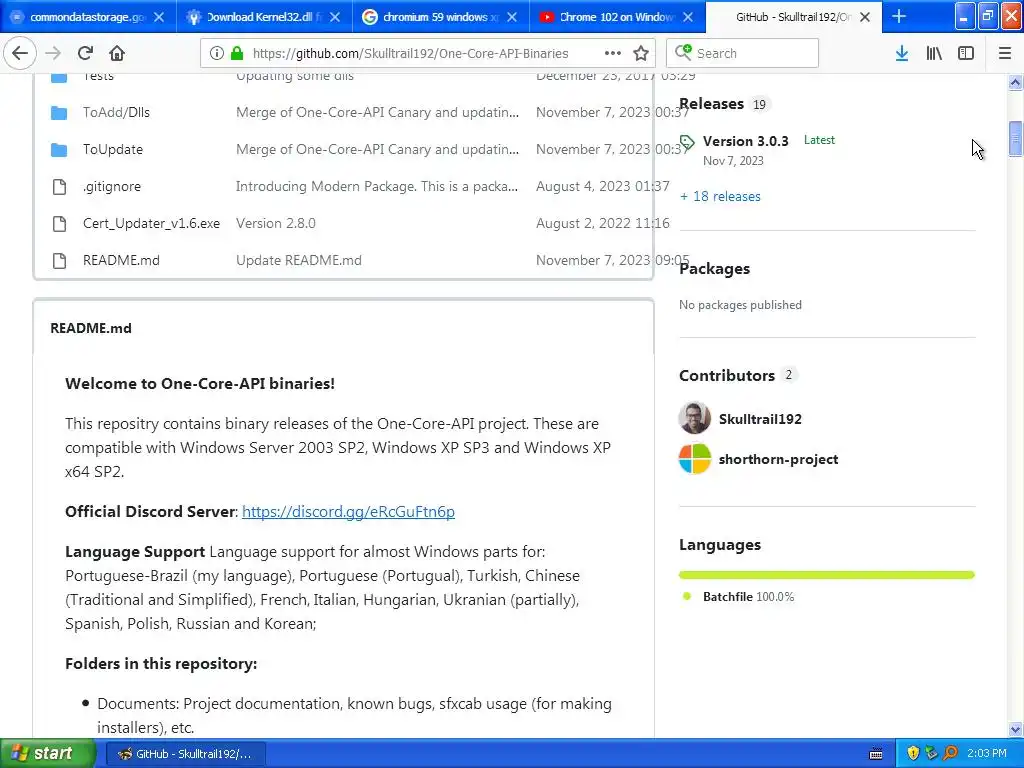Screen dimensions: 1024x768
Task: Click the scrollbar down arrow
Action: 1015,729
